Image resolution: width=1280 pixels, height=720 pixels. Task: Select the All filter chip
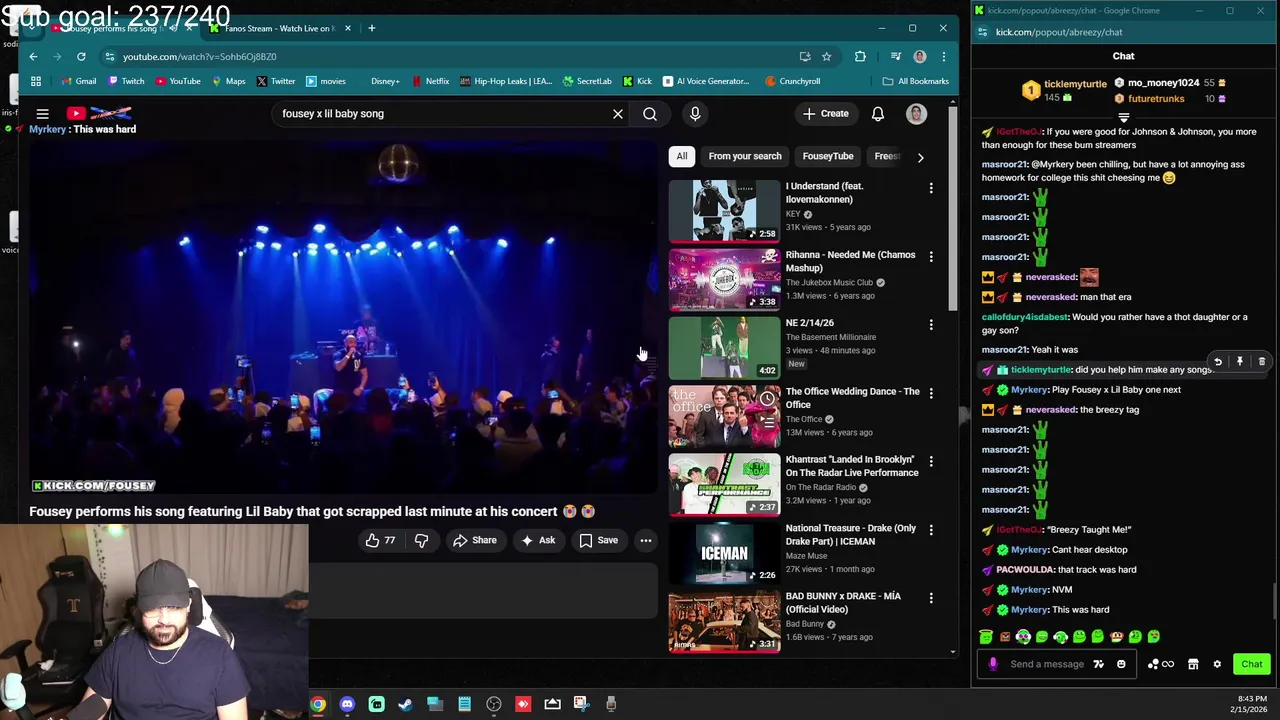click(682, 156)
